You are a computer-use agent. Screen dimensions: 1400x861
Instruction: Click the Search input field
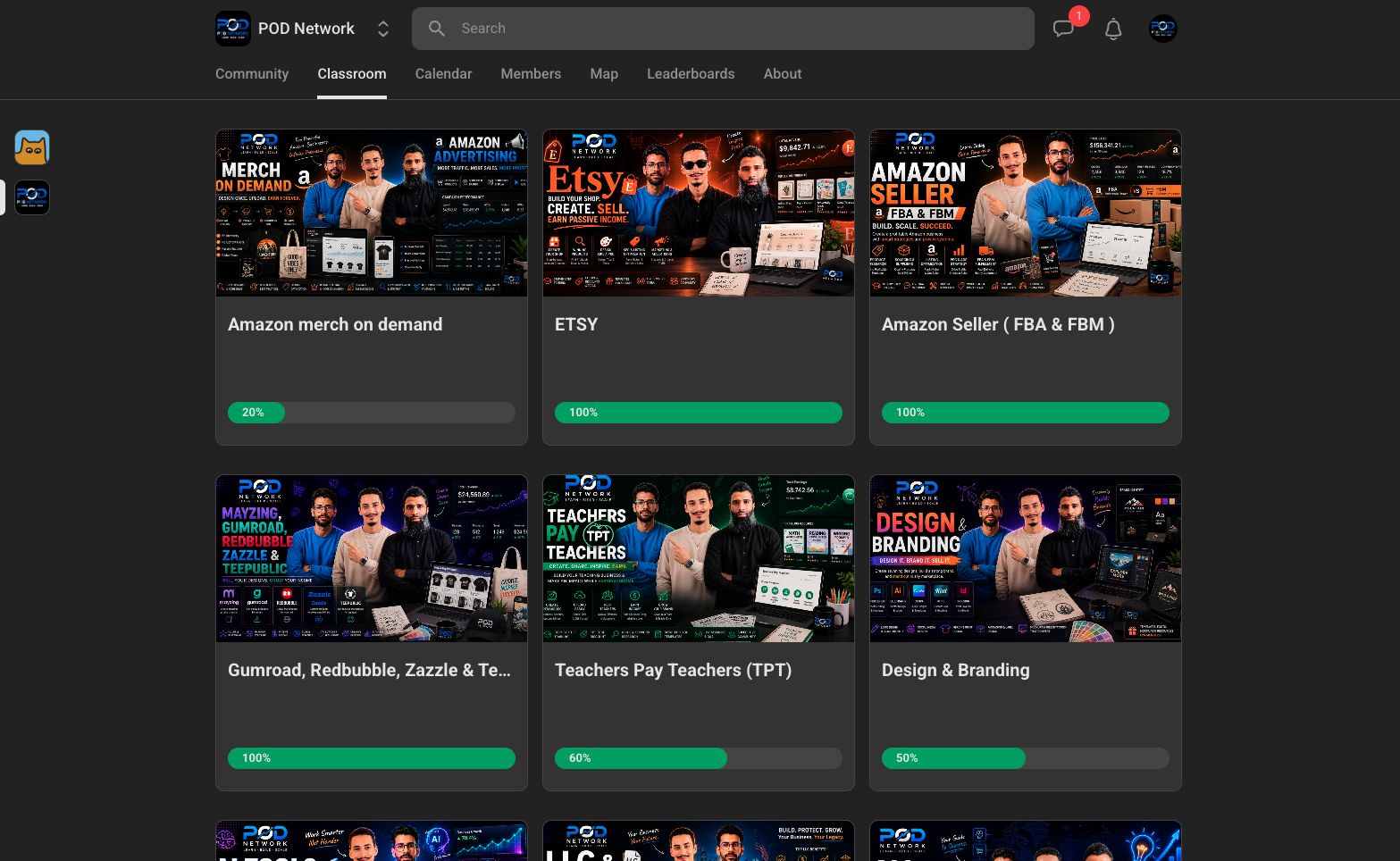pos(723,29)
